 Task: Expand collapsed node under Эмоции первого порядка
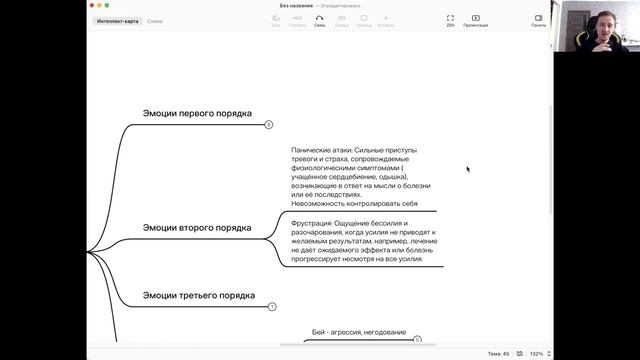(x=269, y=124)
